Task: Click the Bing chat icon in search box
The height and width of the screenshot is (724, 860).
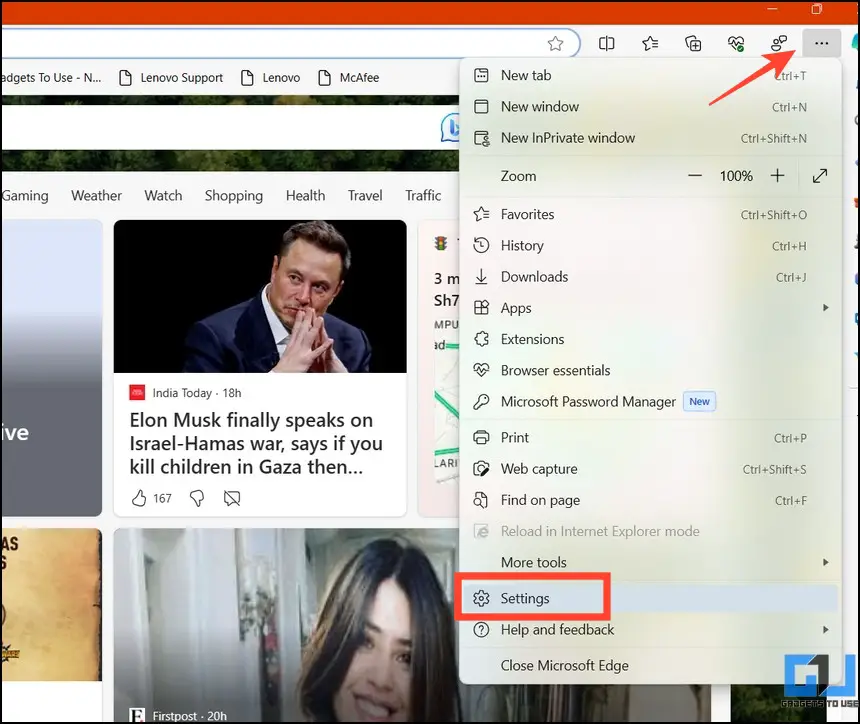Action: tap(451, 128)
